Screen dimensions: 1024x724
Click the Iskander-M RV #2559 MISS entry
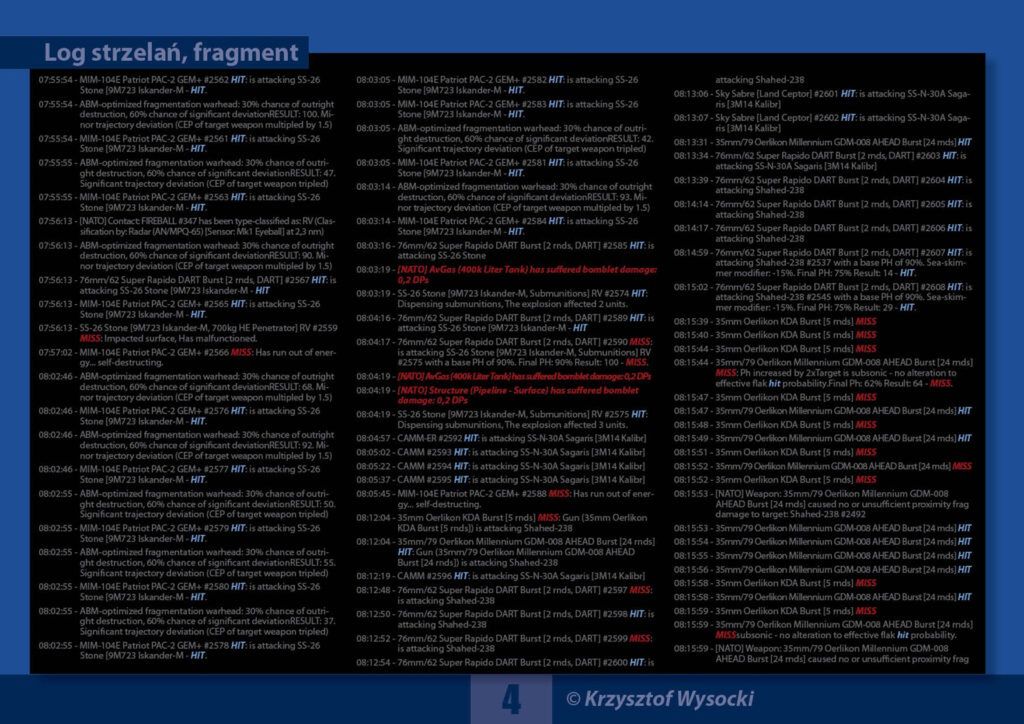[x=188, y=333]
